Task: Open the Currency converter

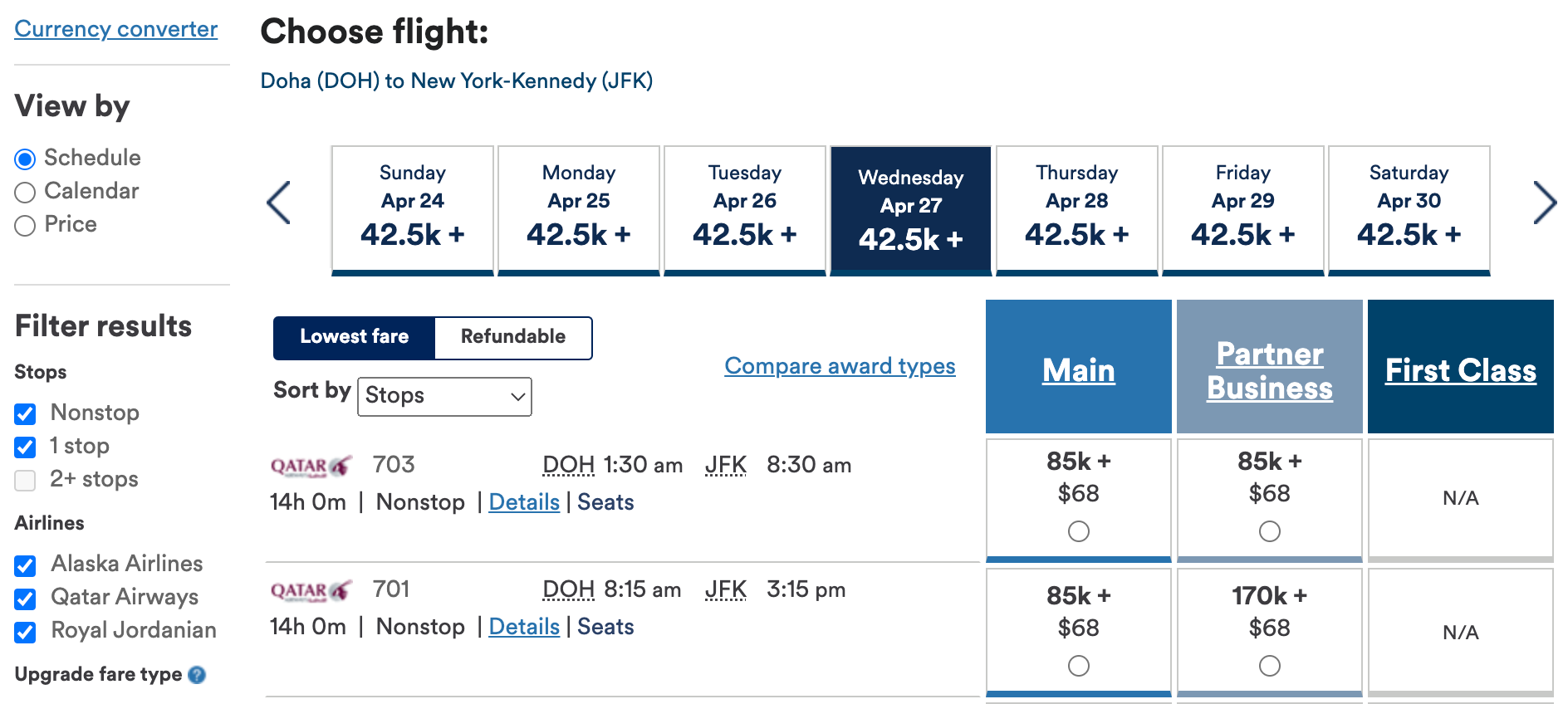Action: click(x=115, y=28)
